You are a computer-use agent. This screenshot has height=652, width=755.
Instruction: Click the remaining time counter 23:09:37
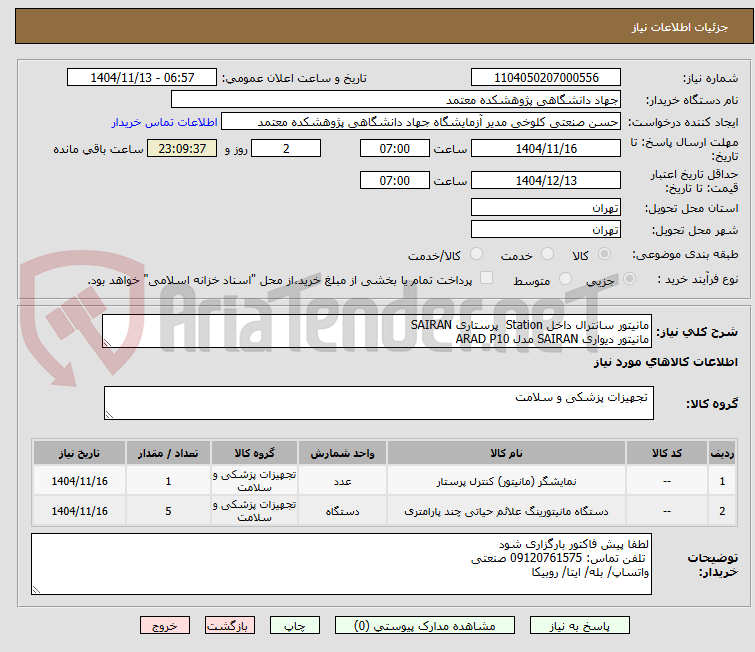point(182,148)
